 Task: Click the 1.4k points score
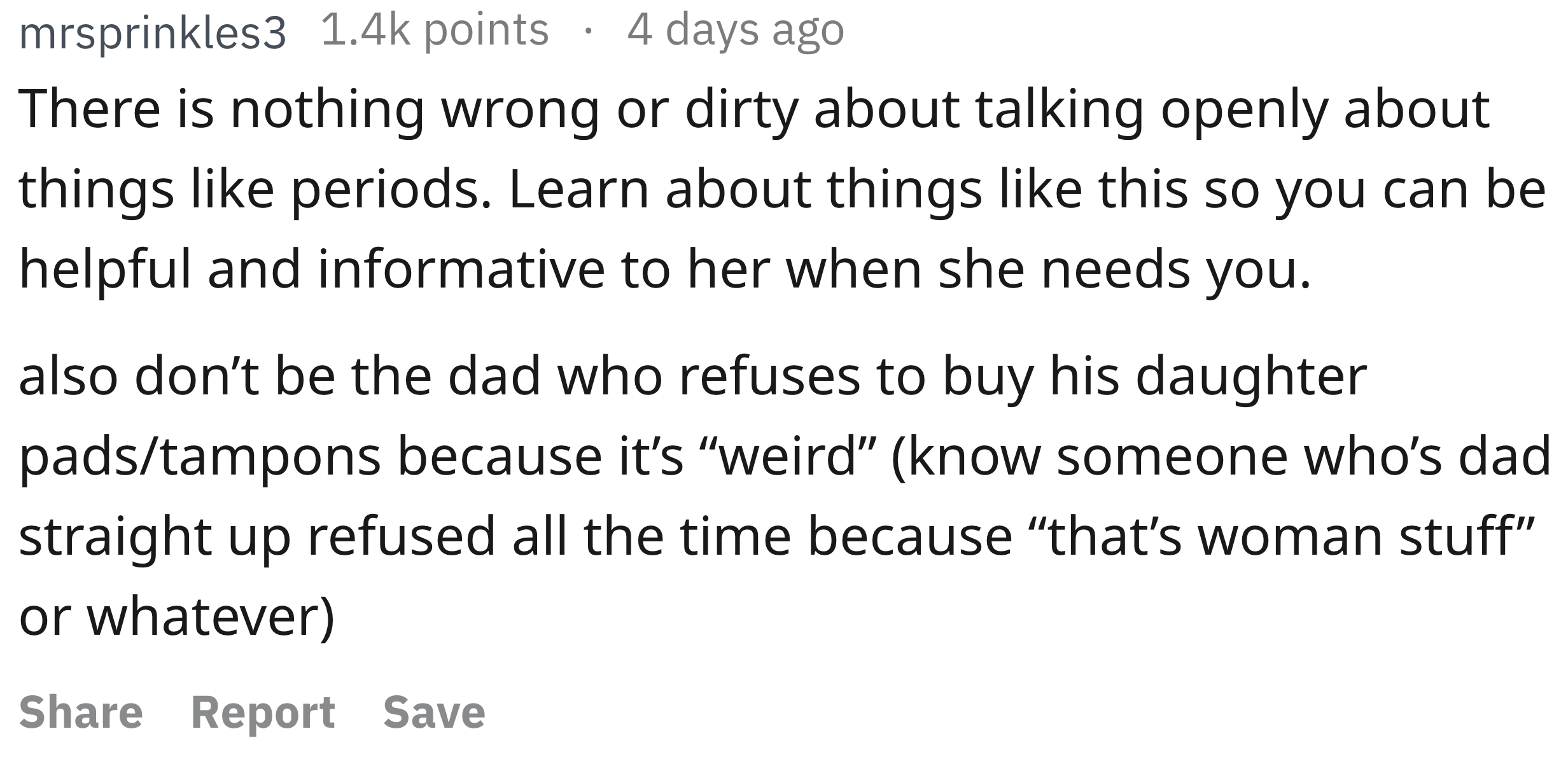[x=435, y=31]
